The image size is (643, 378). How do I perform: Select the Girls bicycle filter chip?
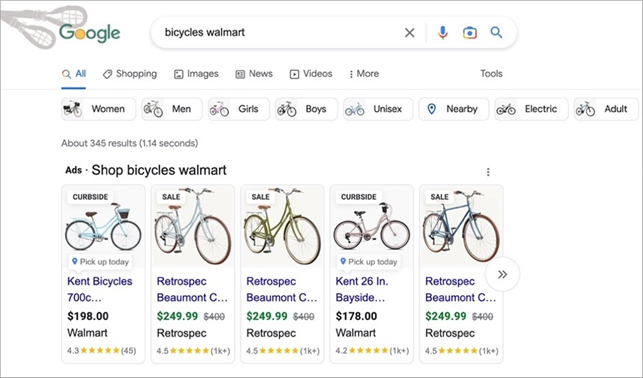pos(239,109)
